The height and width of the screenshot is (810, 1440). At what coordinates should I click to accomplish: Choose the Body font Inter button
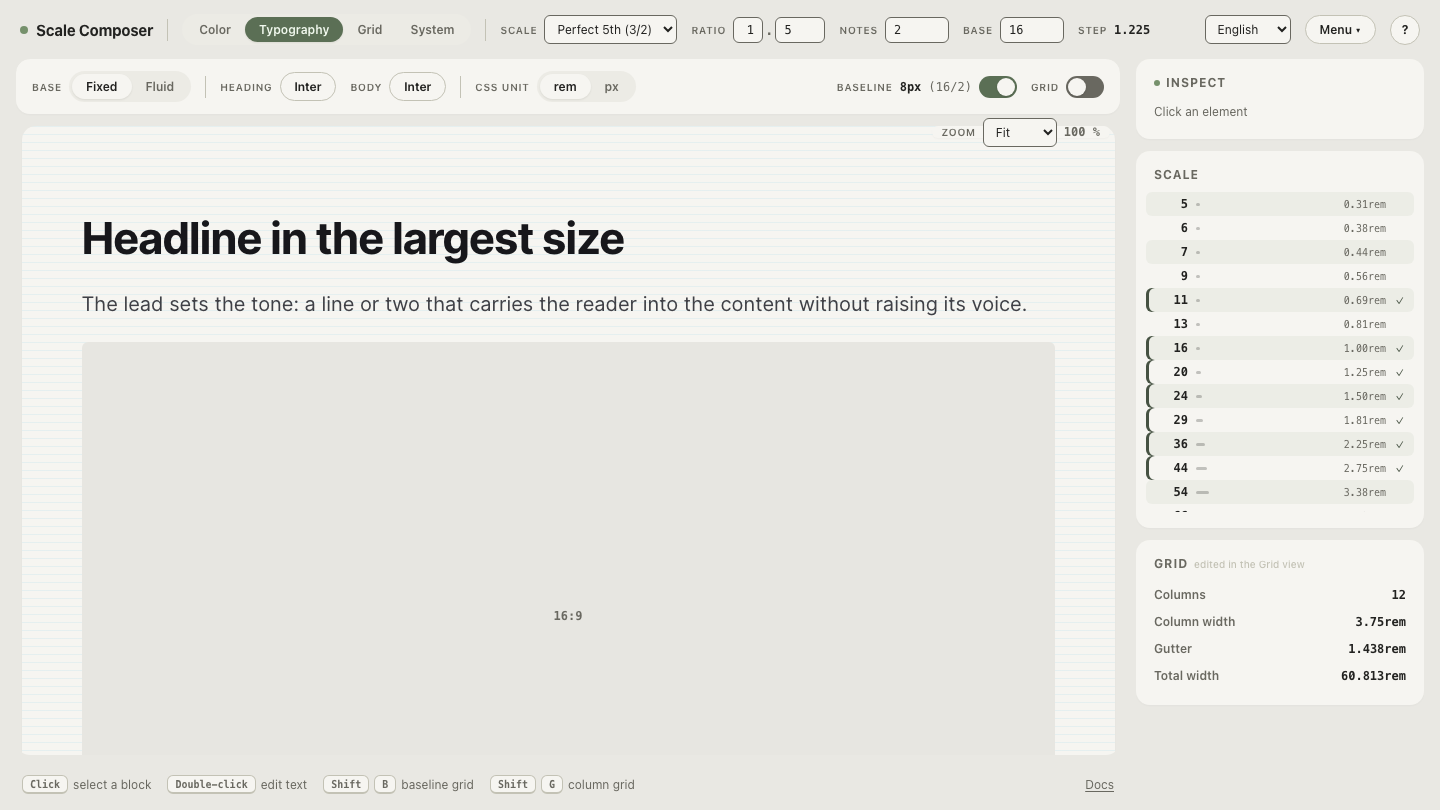pos(417,87)
